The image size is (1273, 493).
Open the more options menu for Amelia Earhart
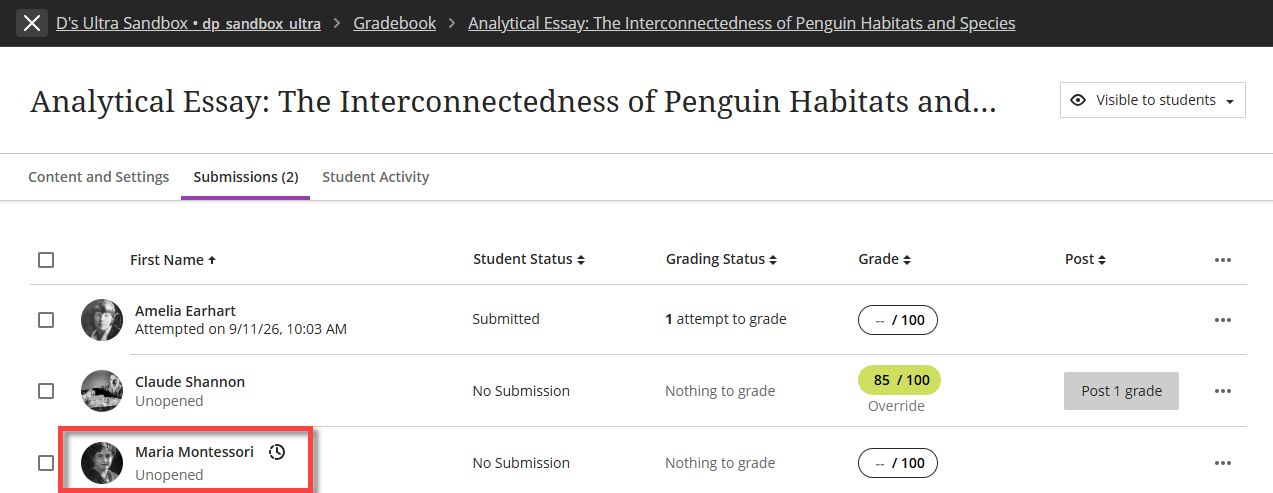coord(1222,320)
